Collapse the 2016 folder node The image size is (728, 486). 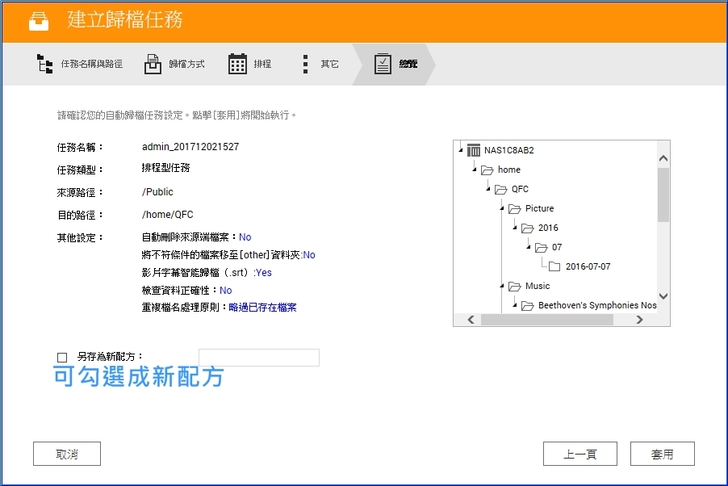(x=514, y=227)
